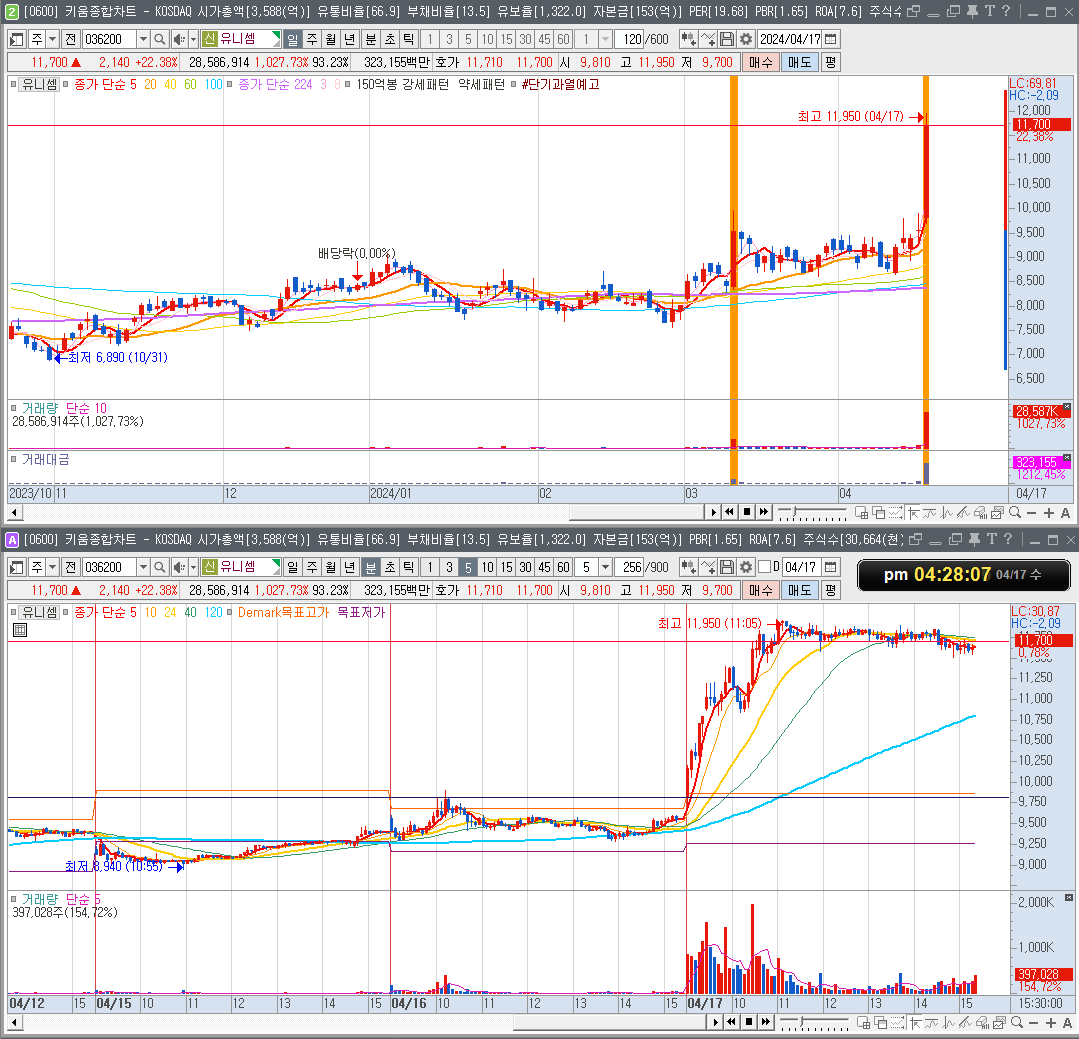Adjust candle width slider in bottom chart
Viewport: 1079px width, 1039px height.
point(814,1022)
